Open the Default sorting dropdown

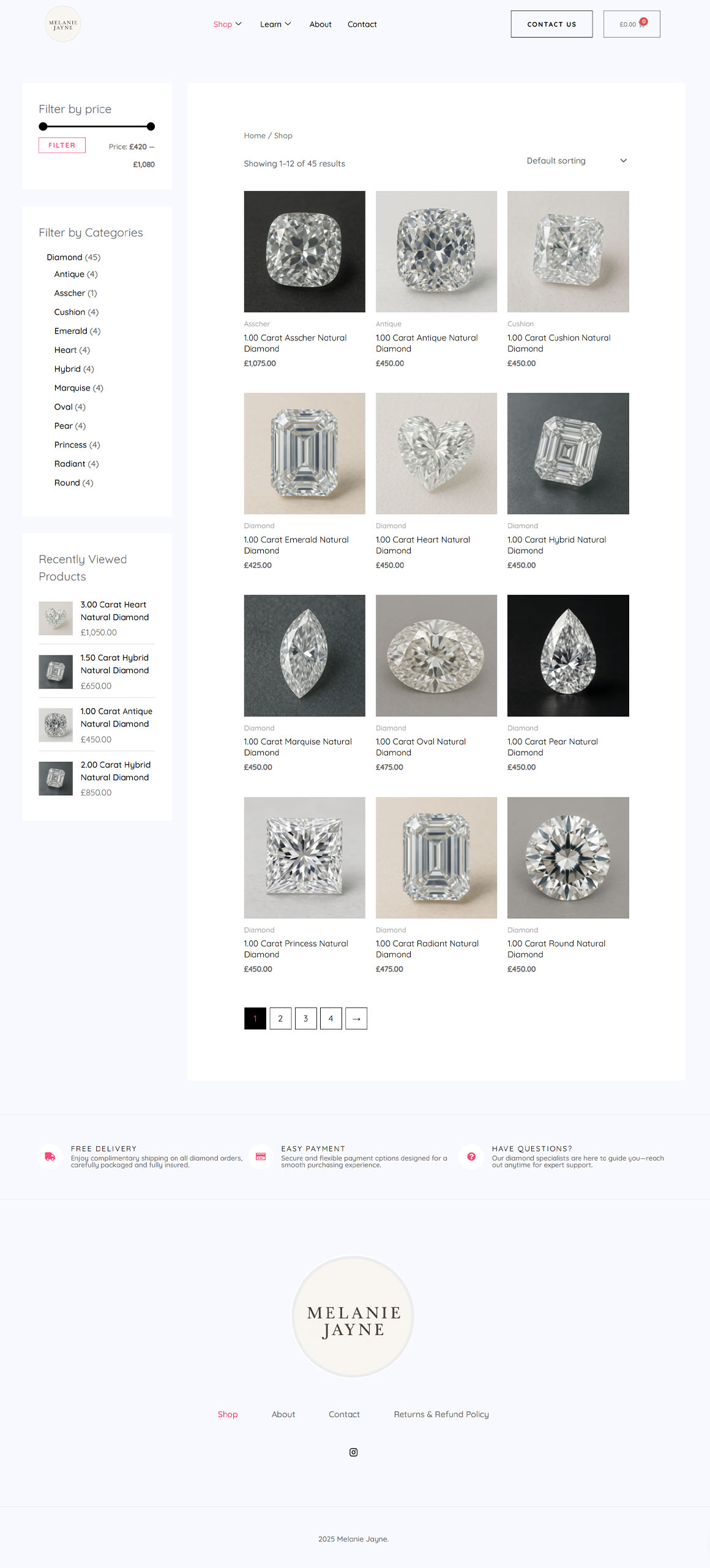pos(577,160)
